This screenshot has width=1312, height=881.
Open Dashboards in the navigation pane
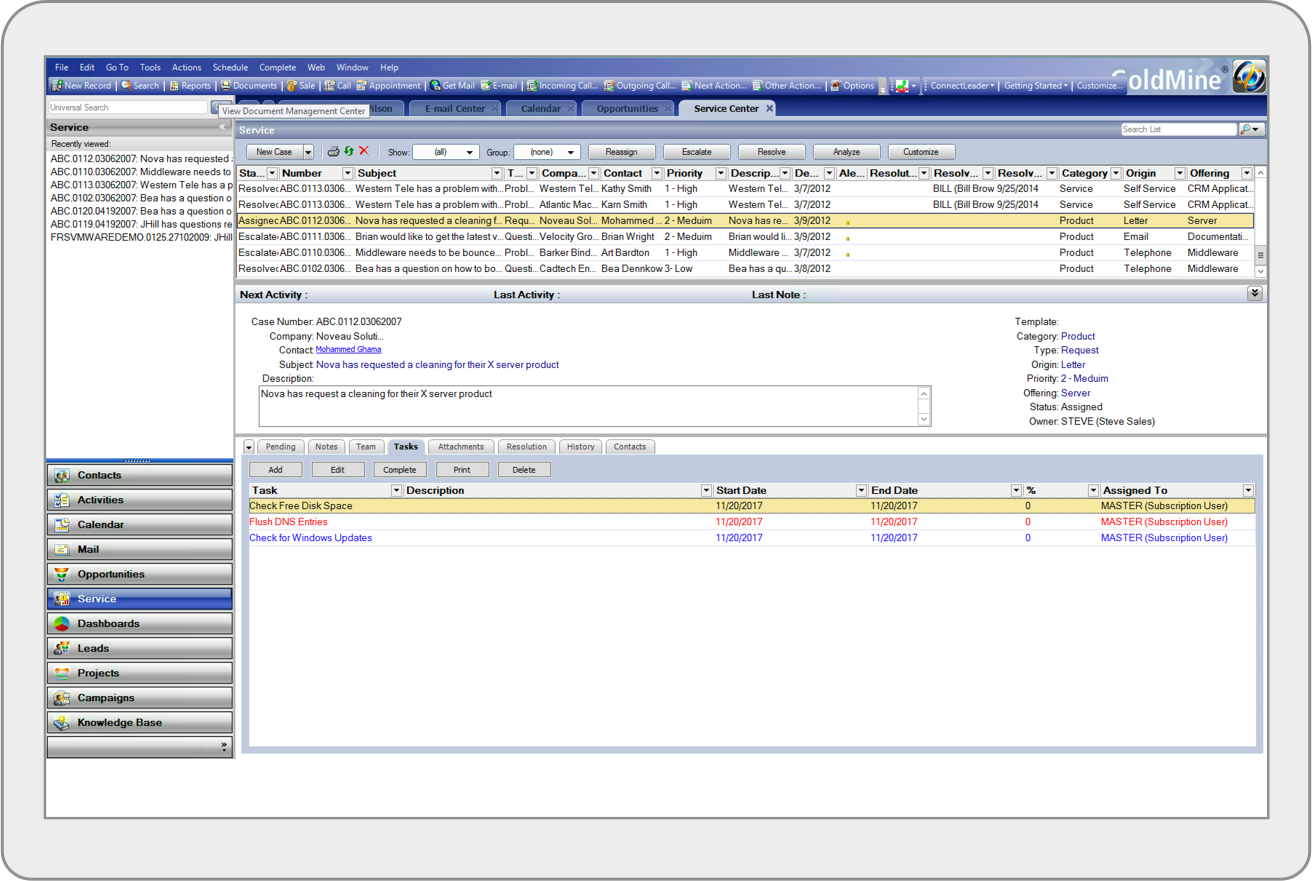tap(139, 624)
